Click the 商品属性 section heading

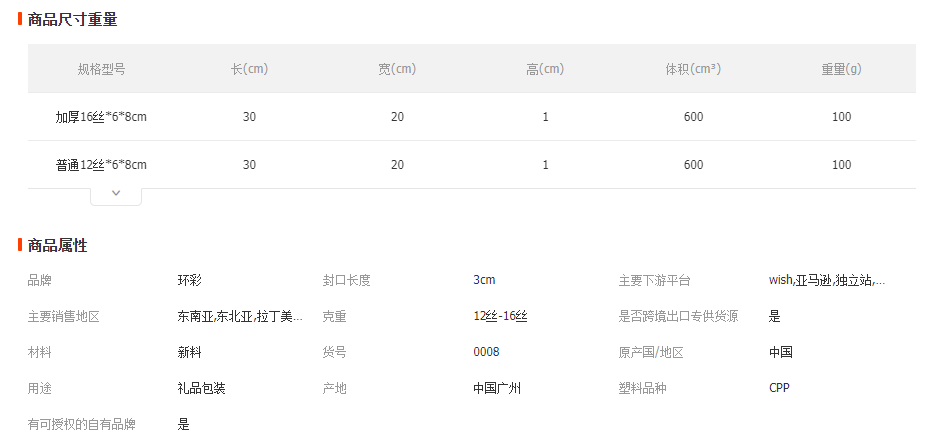[x=58, y=245]
